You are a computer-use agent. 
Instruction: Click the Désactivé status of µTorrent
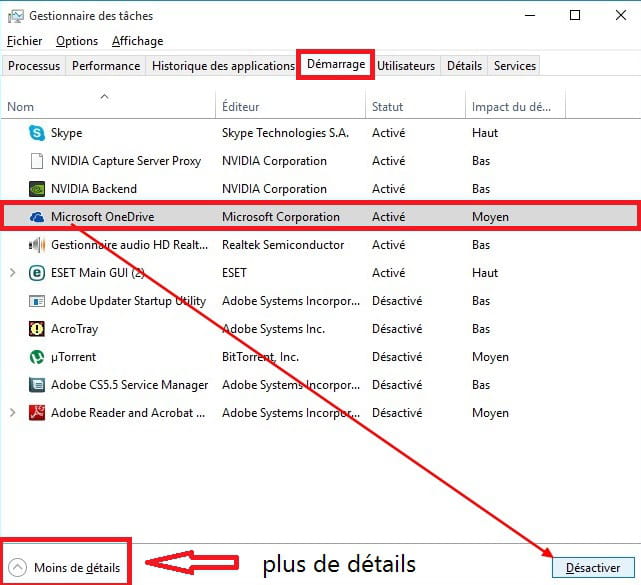pyautogui.click(x=397, y=357)
